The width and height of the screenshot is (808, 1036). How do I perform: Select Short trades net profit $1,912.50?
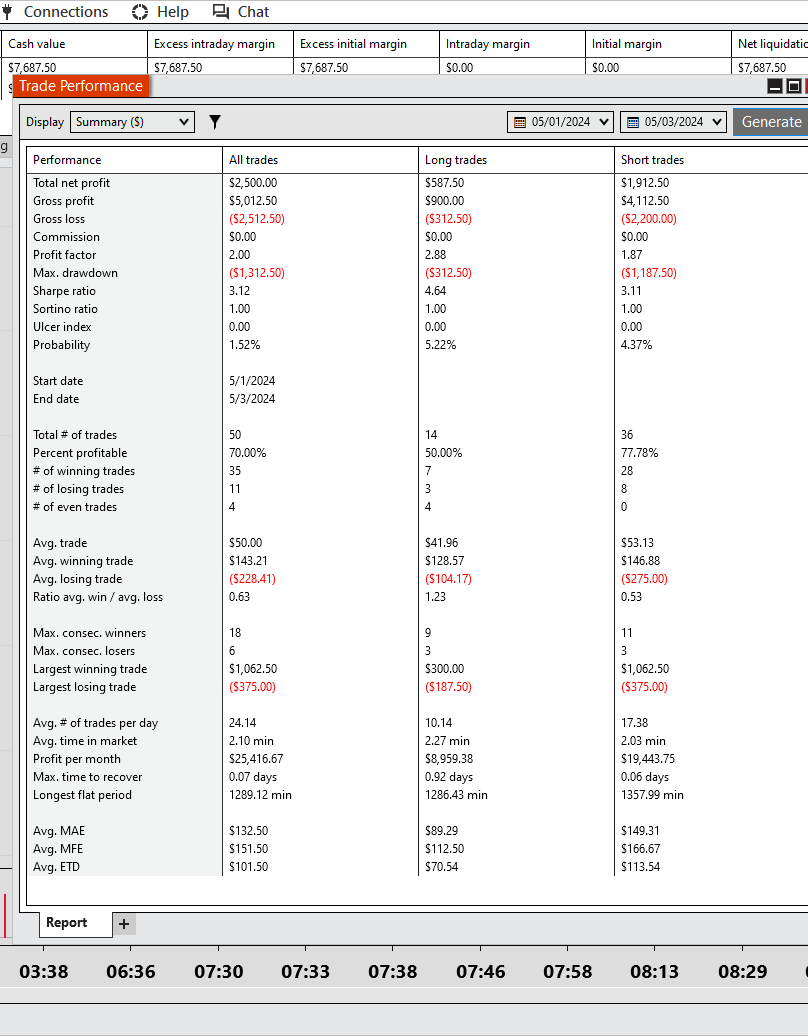pyautogui.click(x=645, y=183)
